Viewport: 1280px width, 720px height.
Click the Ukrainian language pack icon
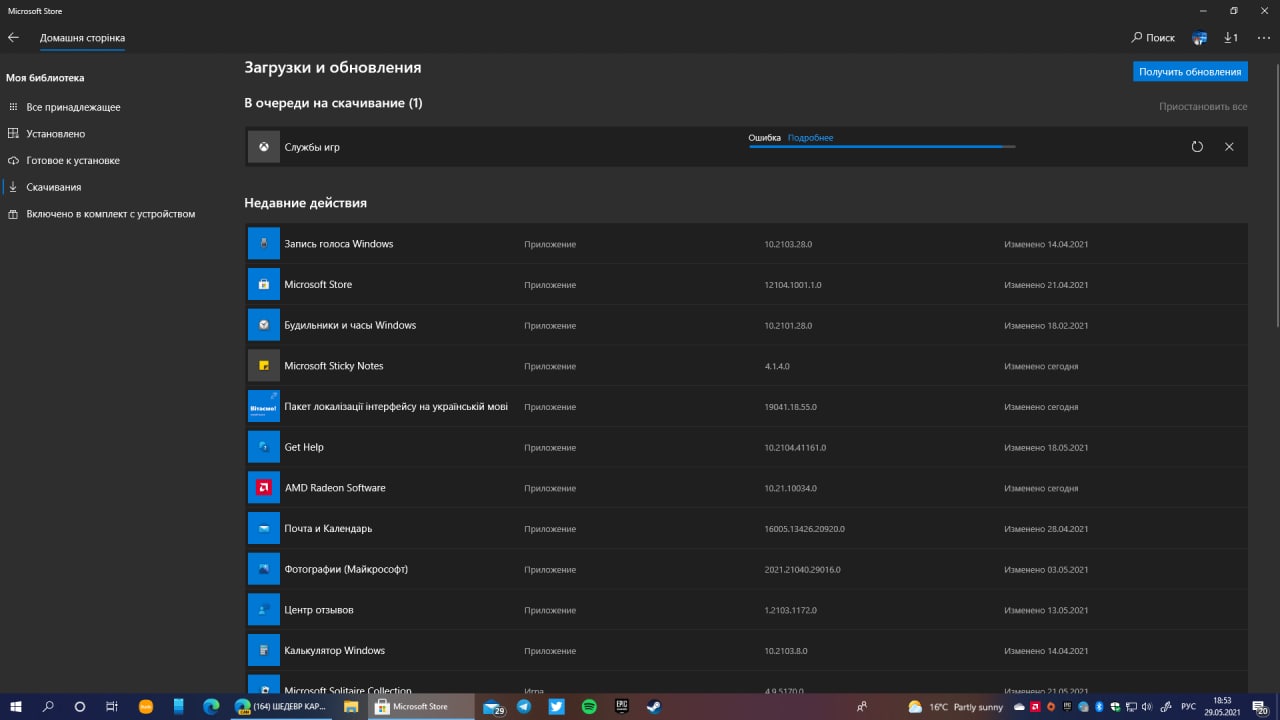(x=263, y=406)
